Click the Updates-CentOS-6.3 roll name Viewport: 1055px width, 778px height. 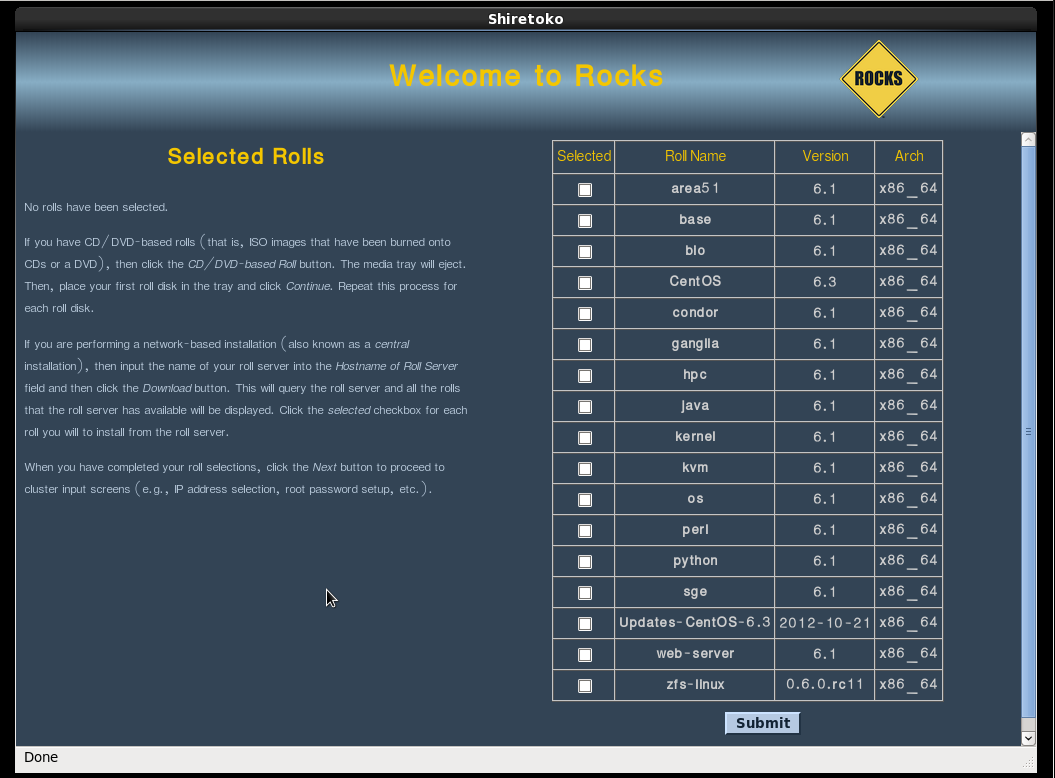pyautogui.click(x=695, y=622)
